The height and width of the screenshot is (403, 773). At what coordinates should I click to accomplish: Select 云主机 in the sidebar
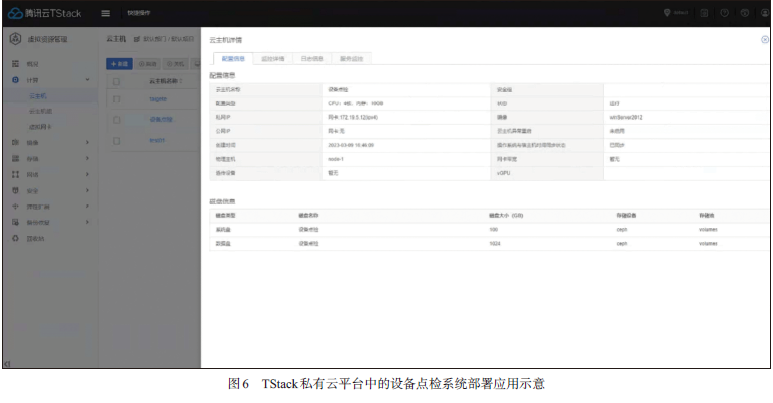click(x=38, y=96)
